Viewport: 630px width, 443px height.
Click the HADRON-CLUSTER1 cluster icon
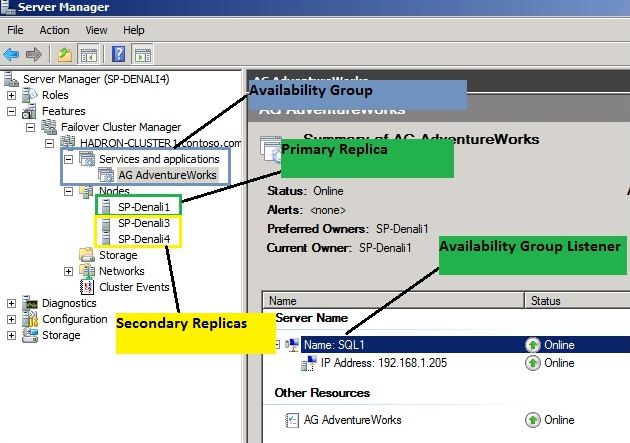68,143
